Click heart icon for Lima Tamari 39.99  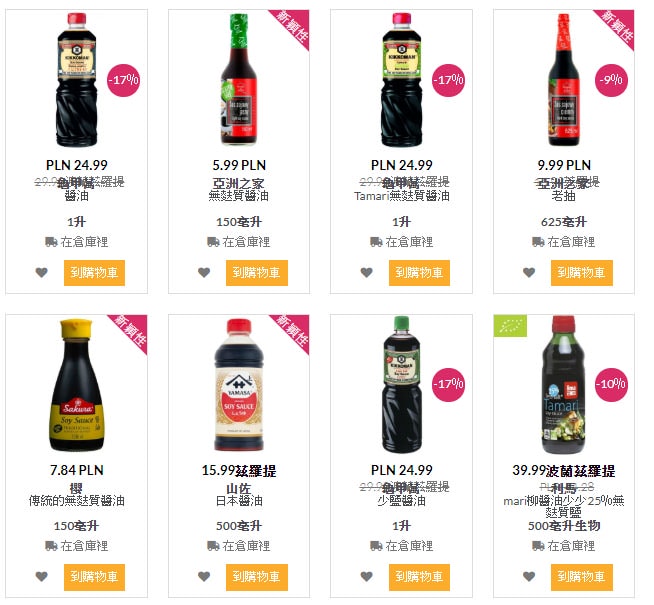(529, 577)
